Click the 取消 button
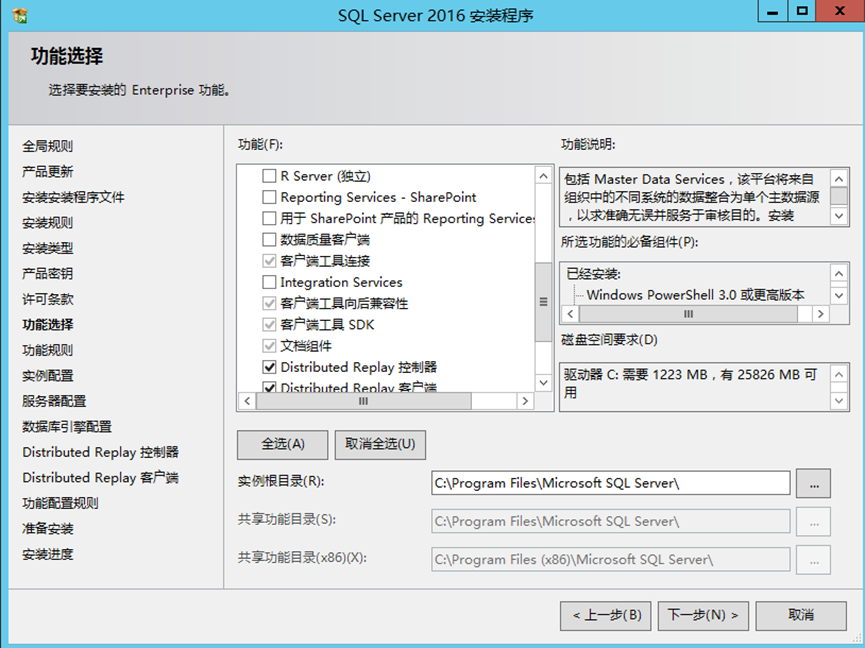This screenshot has height=648, width=865. [801, 615]
